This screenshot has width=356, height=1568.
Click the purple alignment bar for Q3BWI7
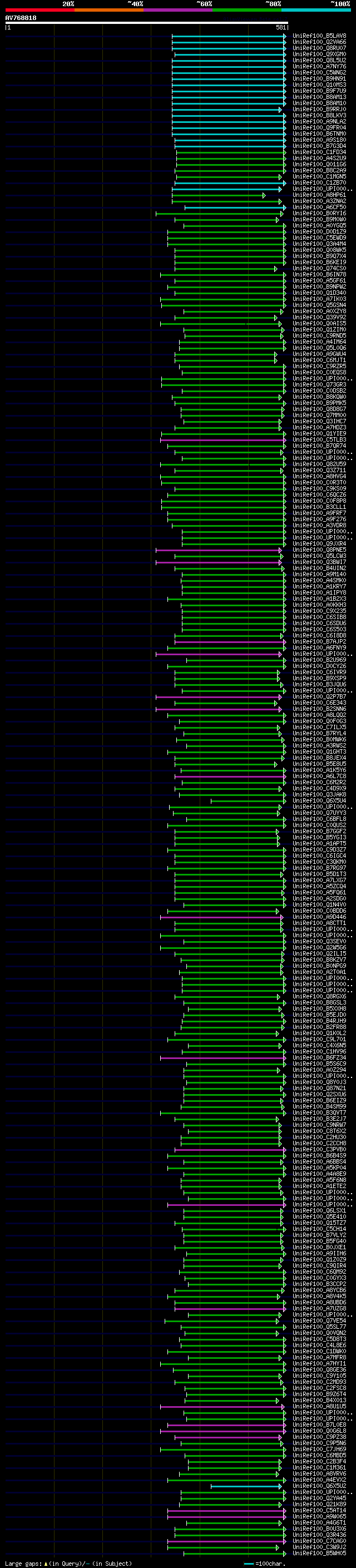click(x=219, y=562)
